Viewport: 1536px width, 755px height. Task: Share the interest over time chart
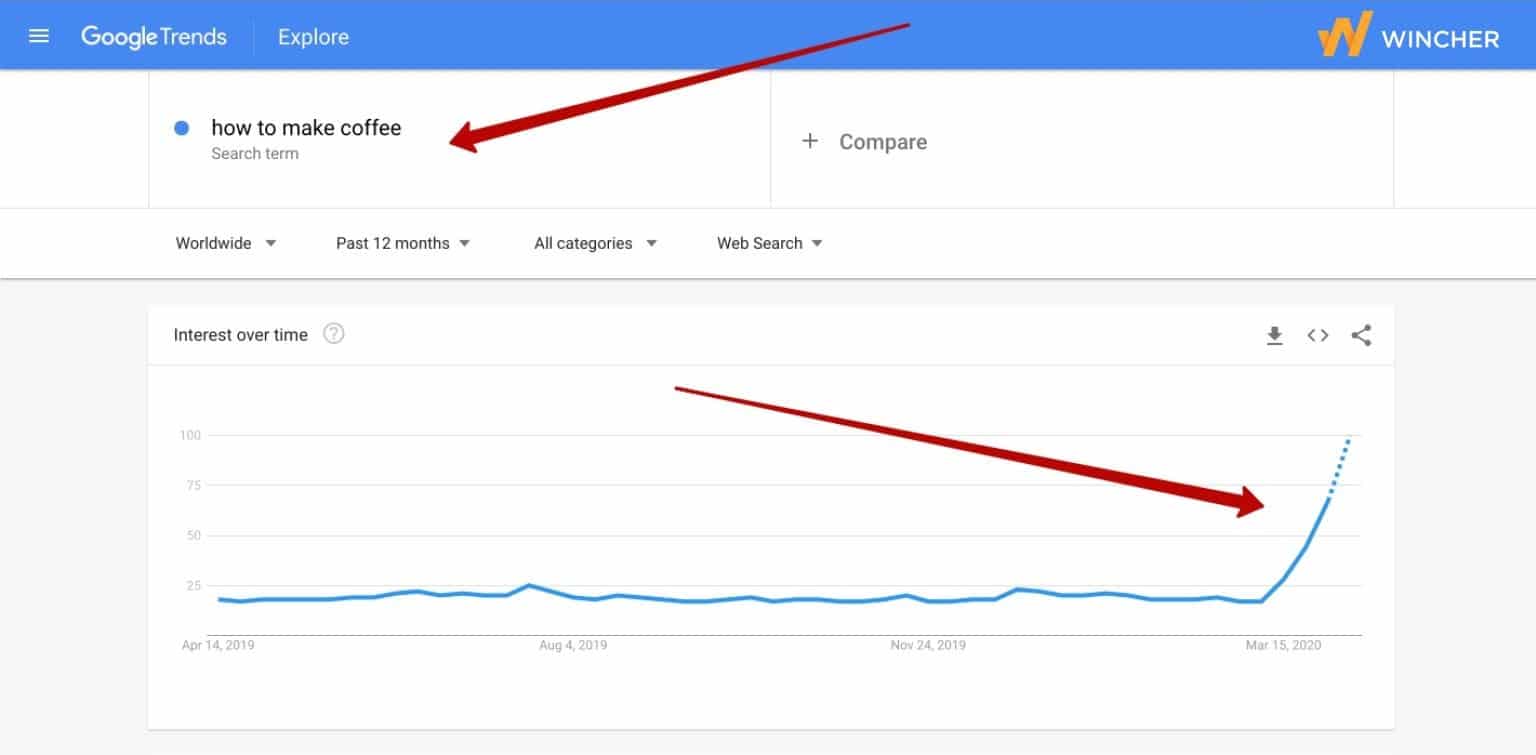(x=1361, y=336)
